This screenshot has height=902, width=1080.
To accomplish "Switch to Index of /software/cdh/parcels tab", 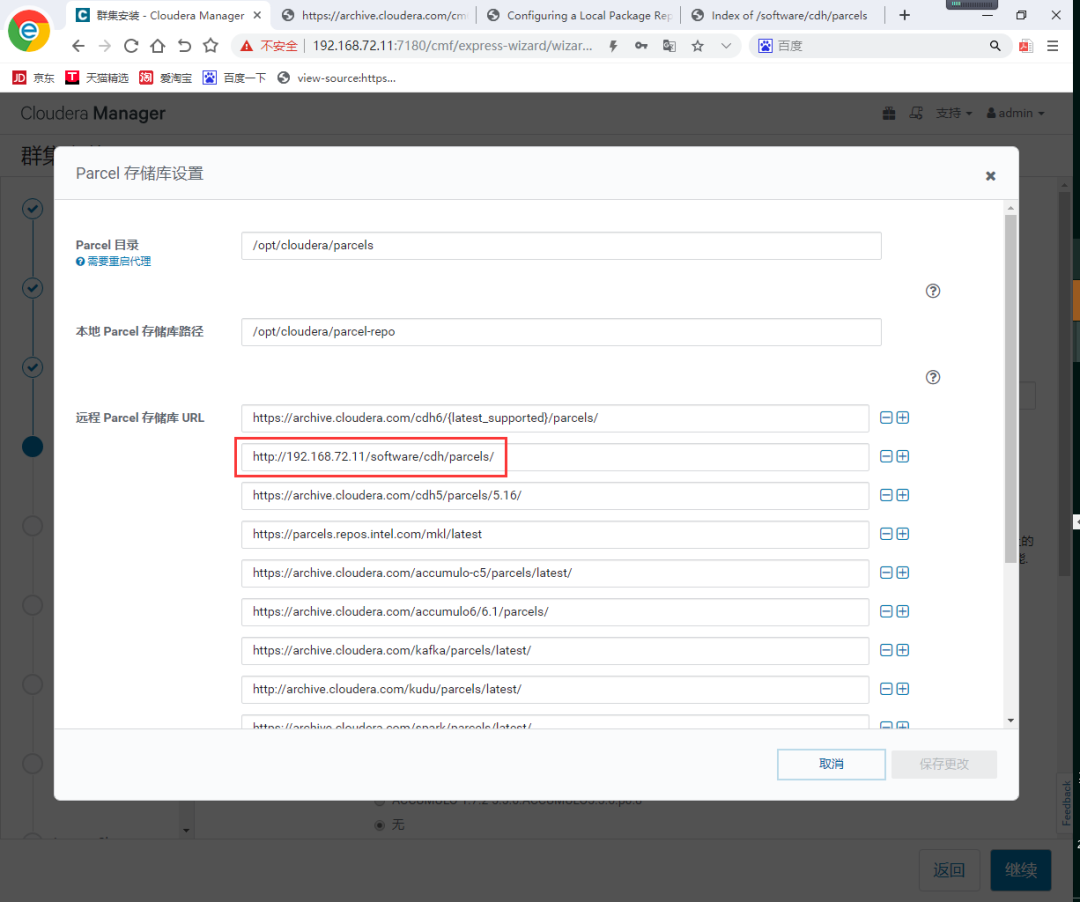I will coord(782,15).
